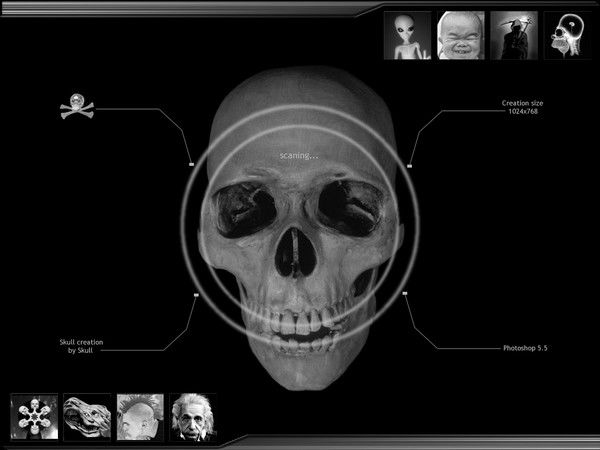Select the callout marker above Skull creation line
The width and height of the screenshot is (600, 450).
point(196,295)
